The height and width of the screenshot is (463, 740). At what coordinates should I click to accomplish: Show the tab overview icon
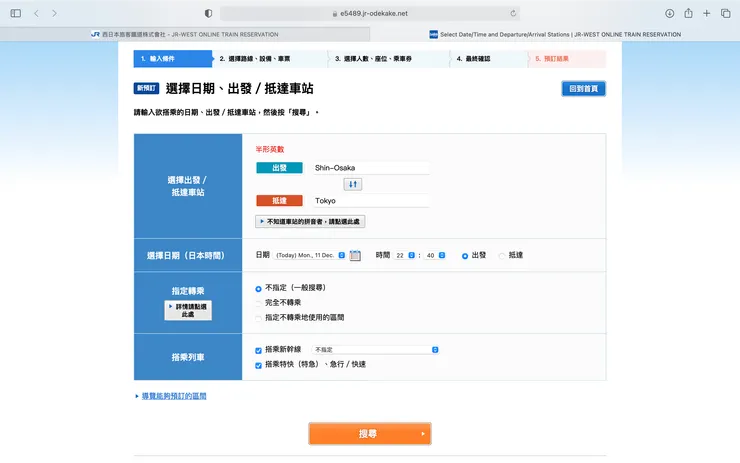(725, 13)
